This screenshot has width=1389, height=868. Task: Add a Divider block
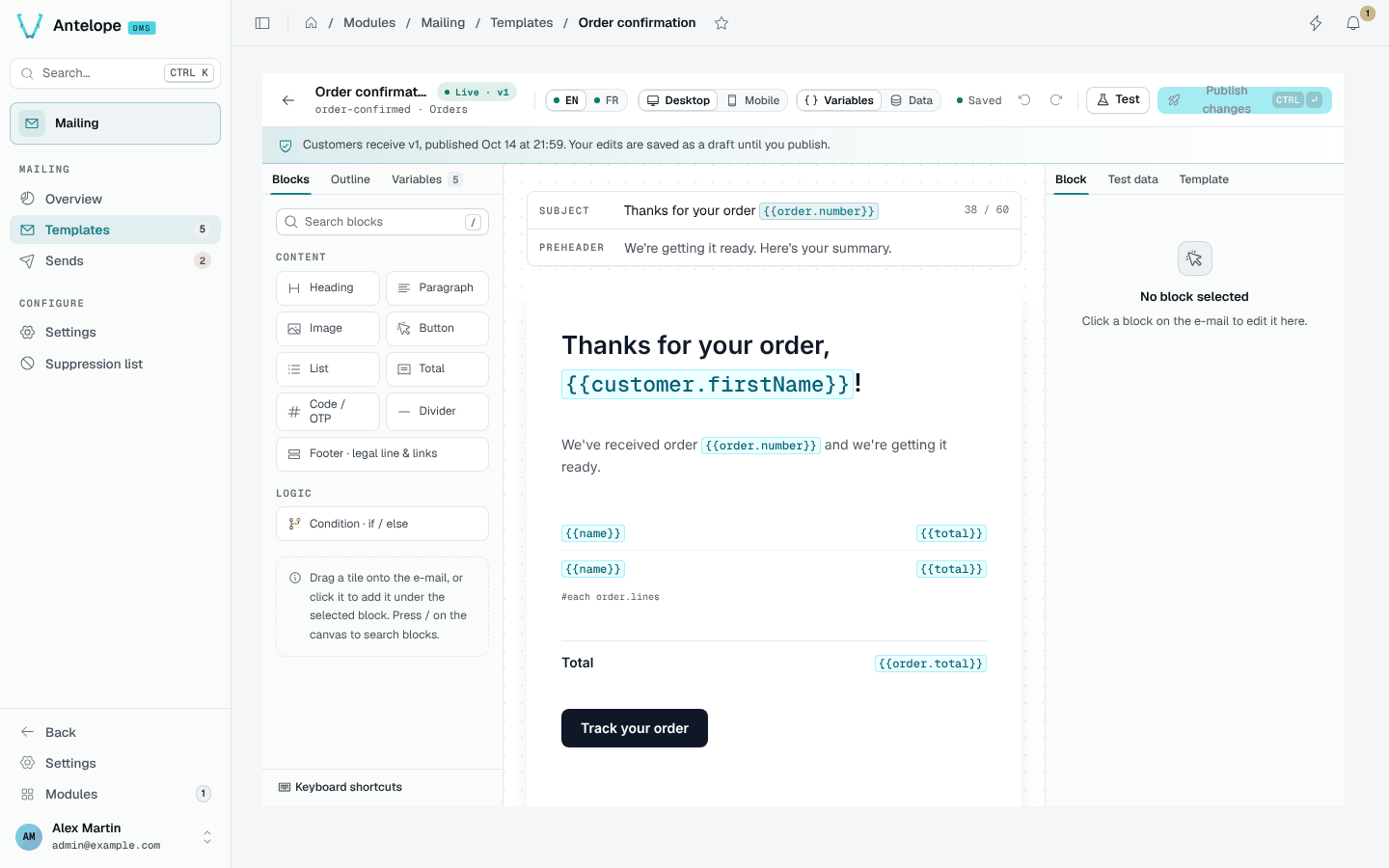coord(437,412)
